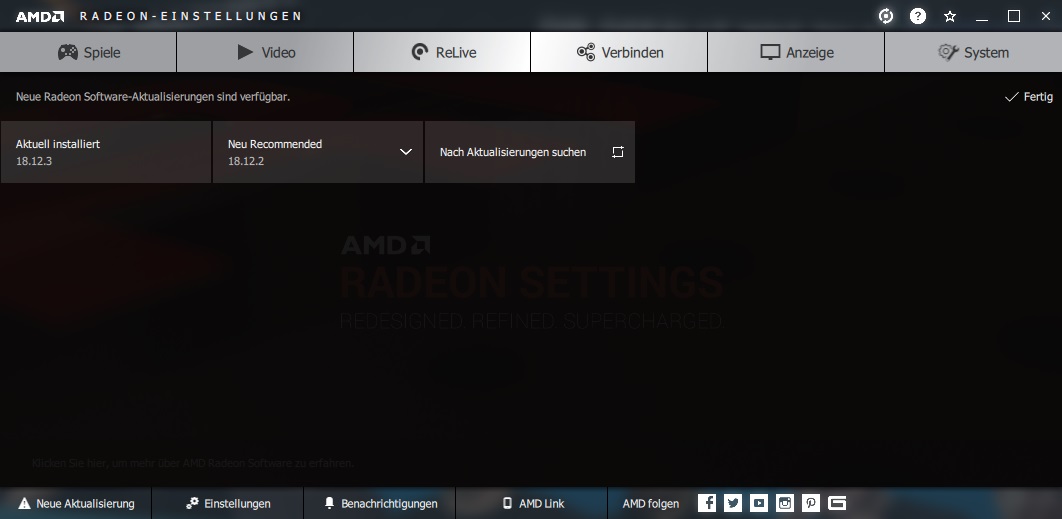
Task: Open AMD Link in the bottom bar
Action: (532, 503)
